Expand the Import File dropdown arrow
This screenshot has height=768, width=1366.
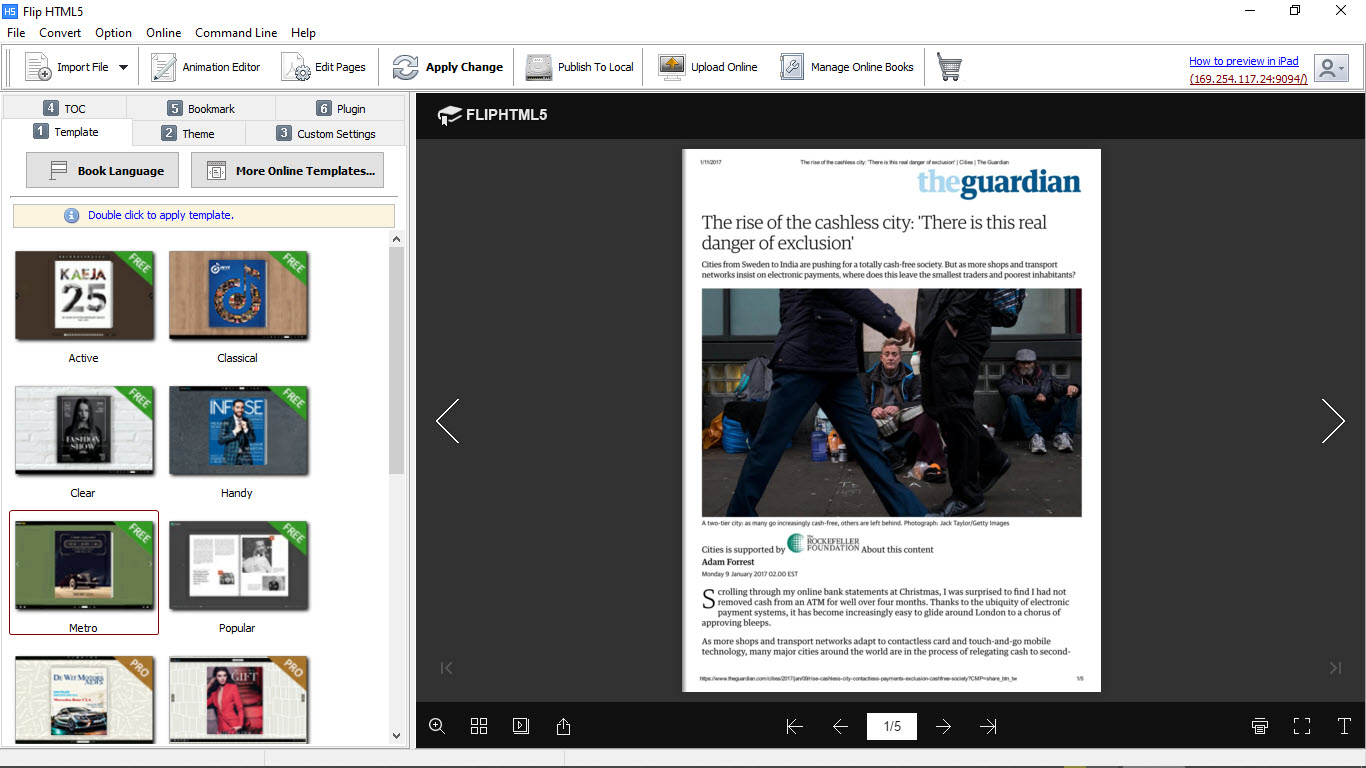coord(123,68)
